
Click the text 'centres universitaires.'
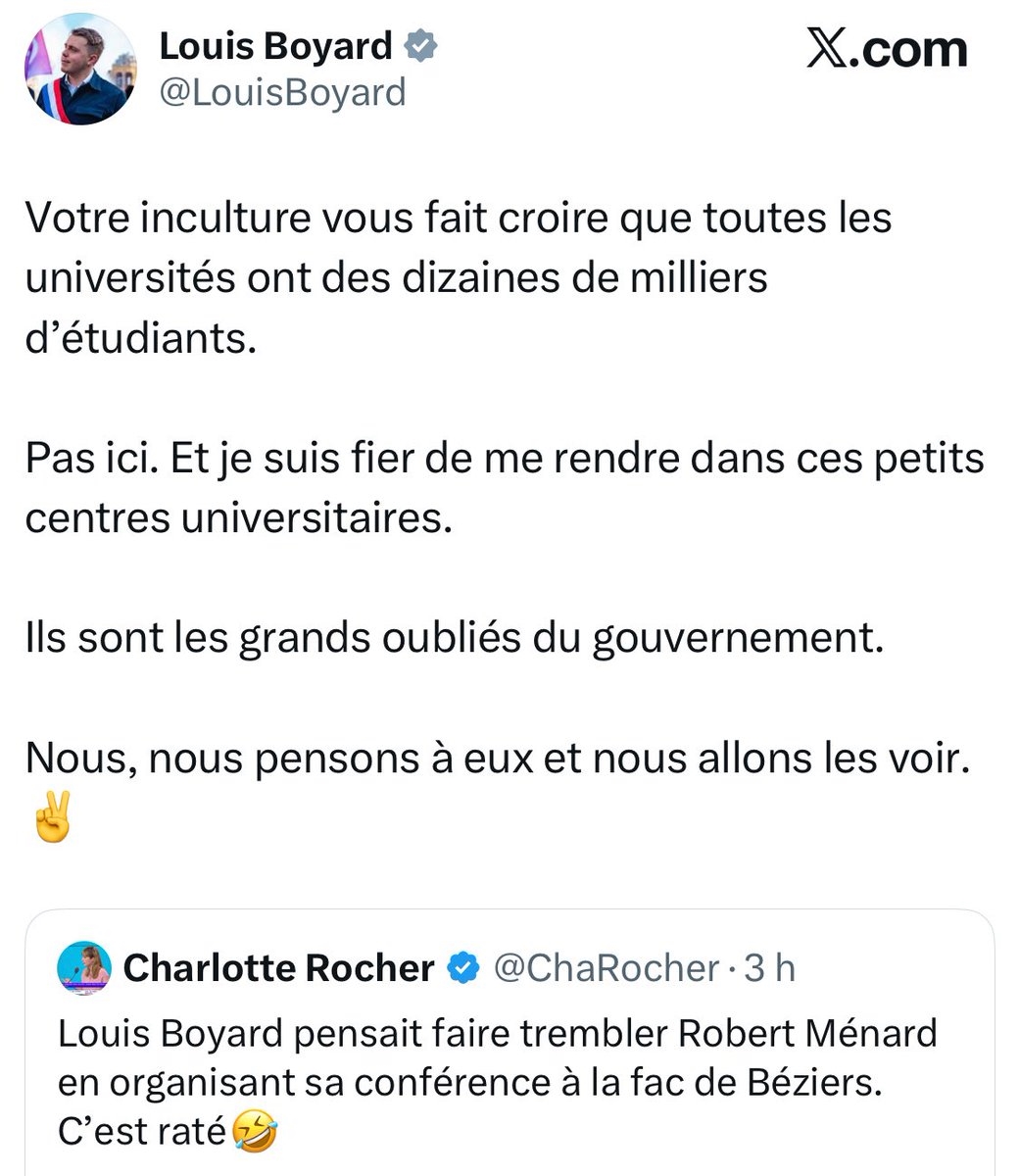click(x=239, y=518)
